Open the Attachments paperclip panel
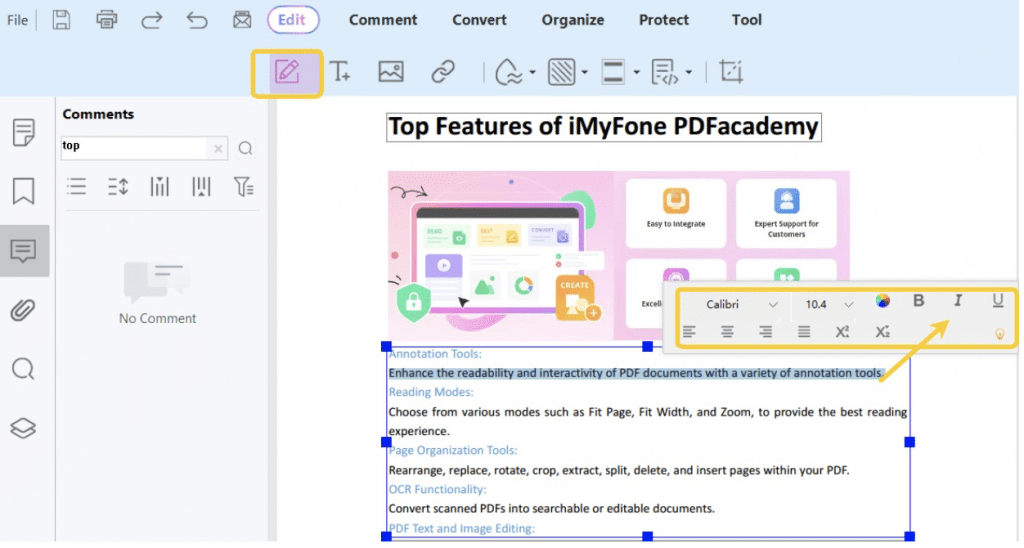This screenshot has height=548, width=1024. pos(23,310)
